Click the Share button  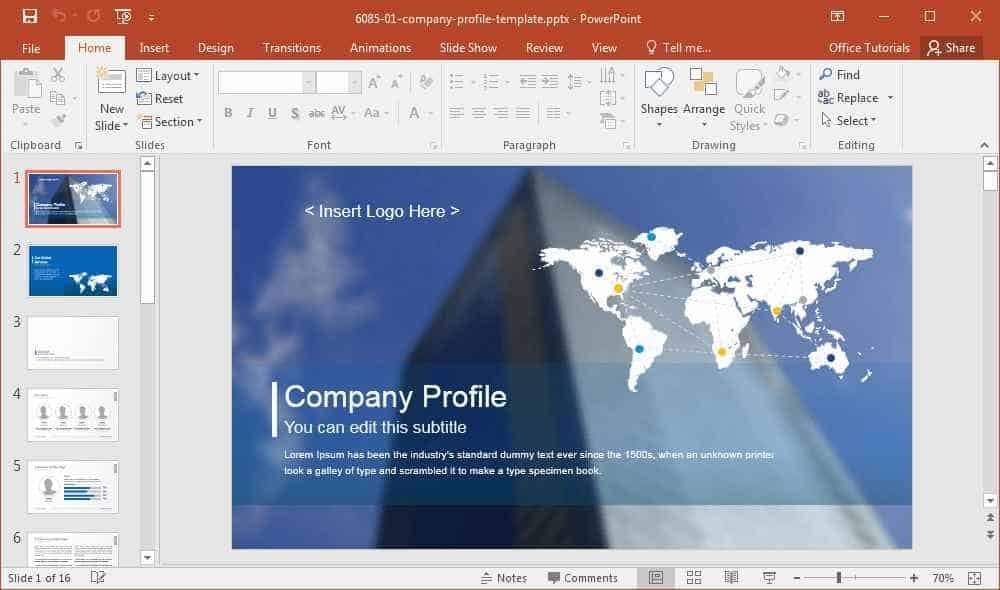952,48
